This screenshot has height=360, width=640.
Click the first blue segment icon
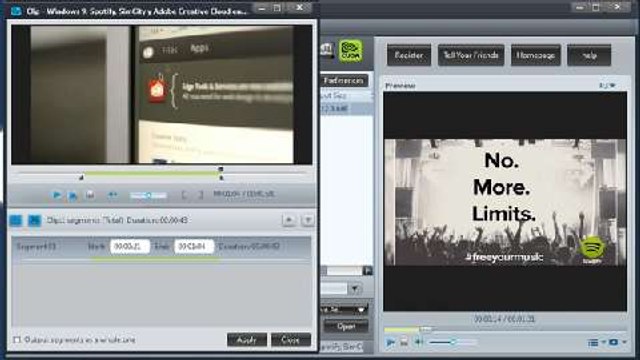16,220
